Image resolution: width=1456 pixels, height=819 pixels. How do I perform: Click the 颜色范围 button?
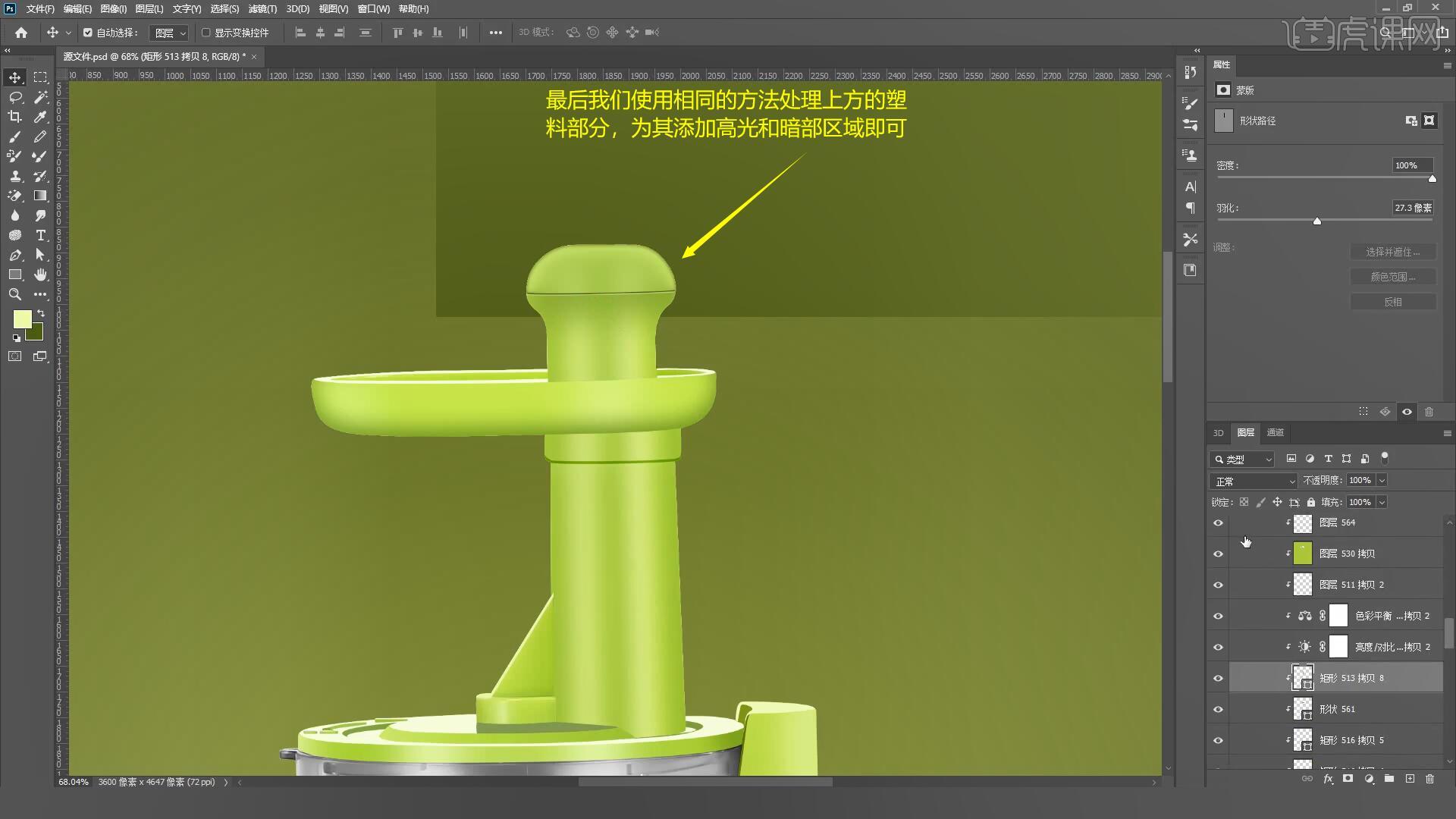pos(1392,277)
